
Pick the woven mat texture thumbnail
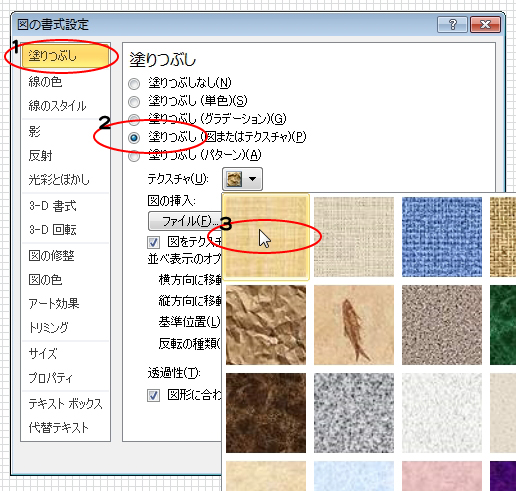[503, 237]
